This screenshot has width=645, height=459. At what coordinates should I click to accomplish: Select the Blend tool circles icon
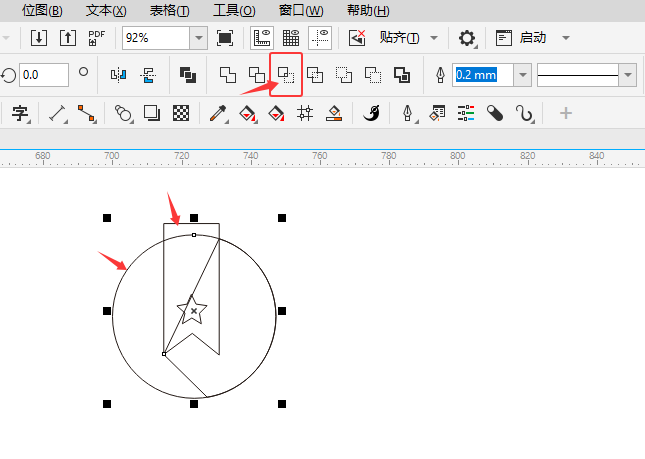pos(123,113)
